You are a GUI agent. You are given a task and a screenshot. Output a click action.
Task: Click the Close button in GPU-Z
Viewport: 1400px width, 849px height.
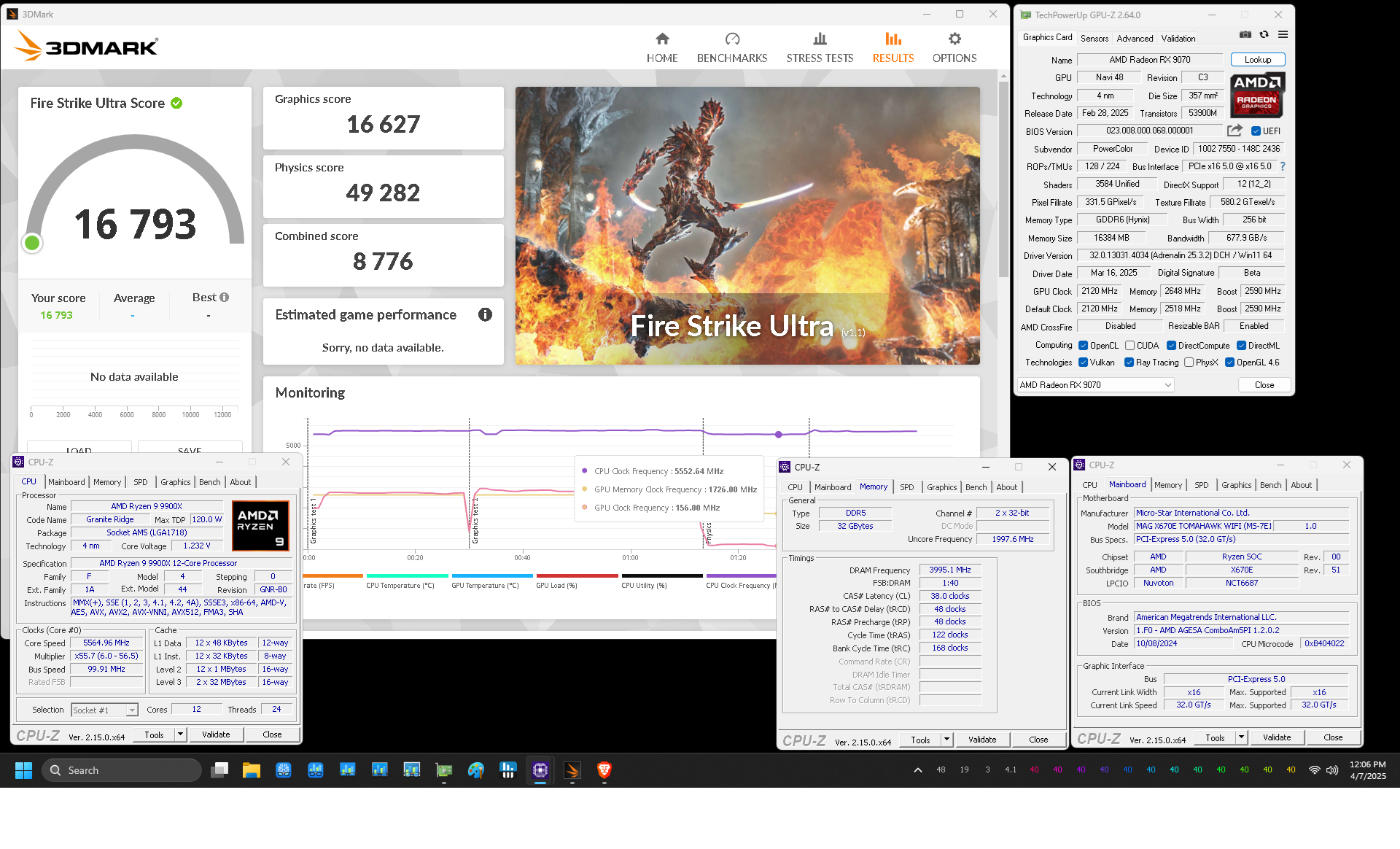tap(1264, 385)
